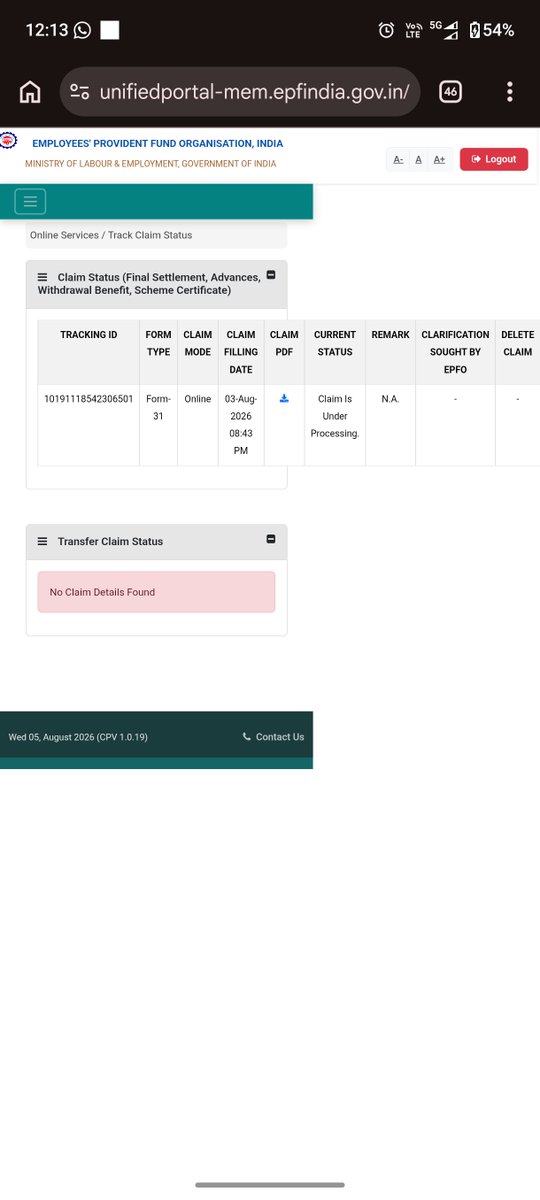Click the Employees' Provident Fund Organisation title

tap(157, 144)
